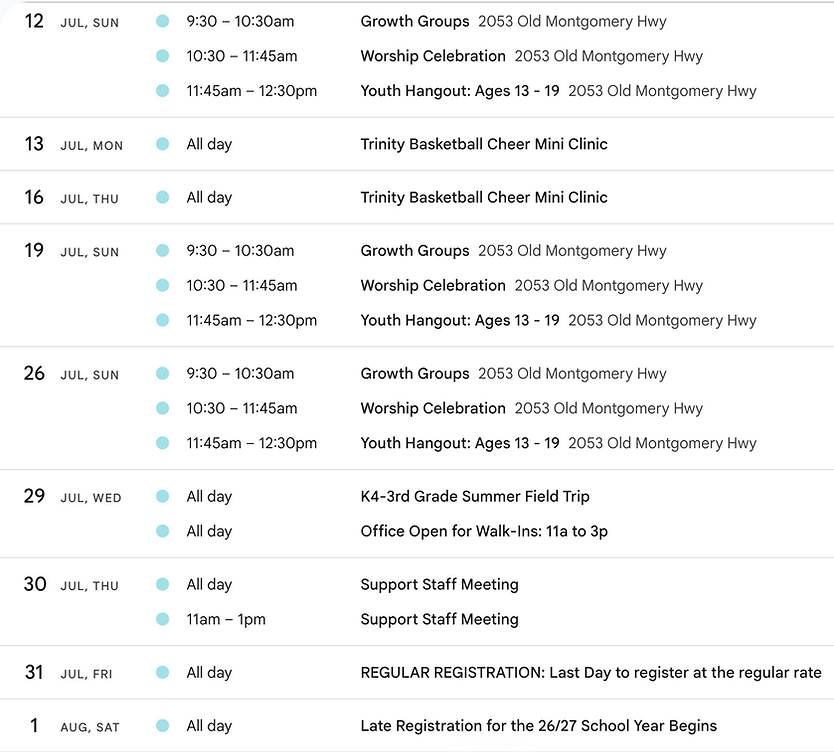Select the 30 Jul, Thu date header
This screenshot has width=834, height=752.
click(72, 584)
